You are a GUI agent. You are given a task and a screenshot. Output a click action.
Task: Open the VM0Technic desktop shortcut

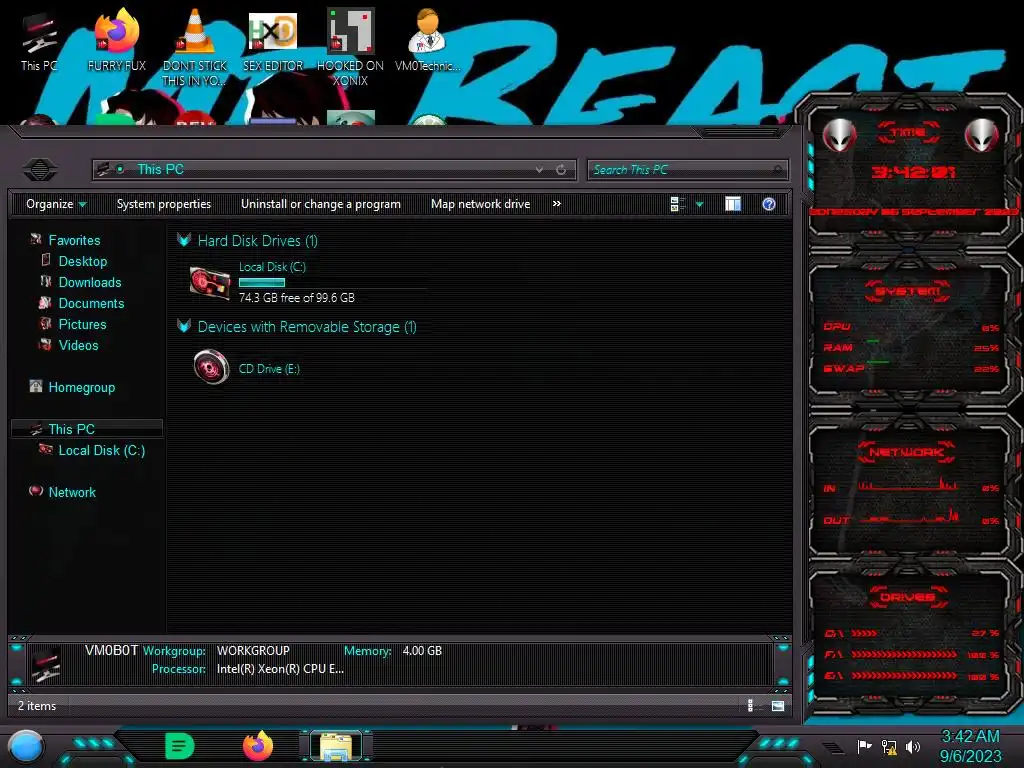pos(428,40)
